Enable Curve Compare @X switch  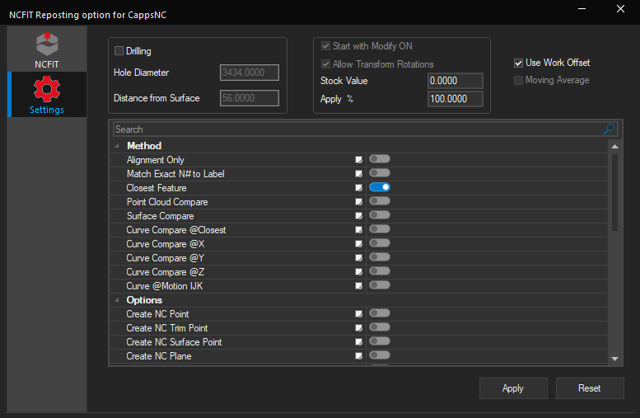[380, 243]
